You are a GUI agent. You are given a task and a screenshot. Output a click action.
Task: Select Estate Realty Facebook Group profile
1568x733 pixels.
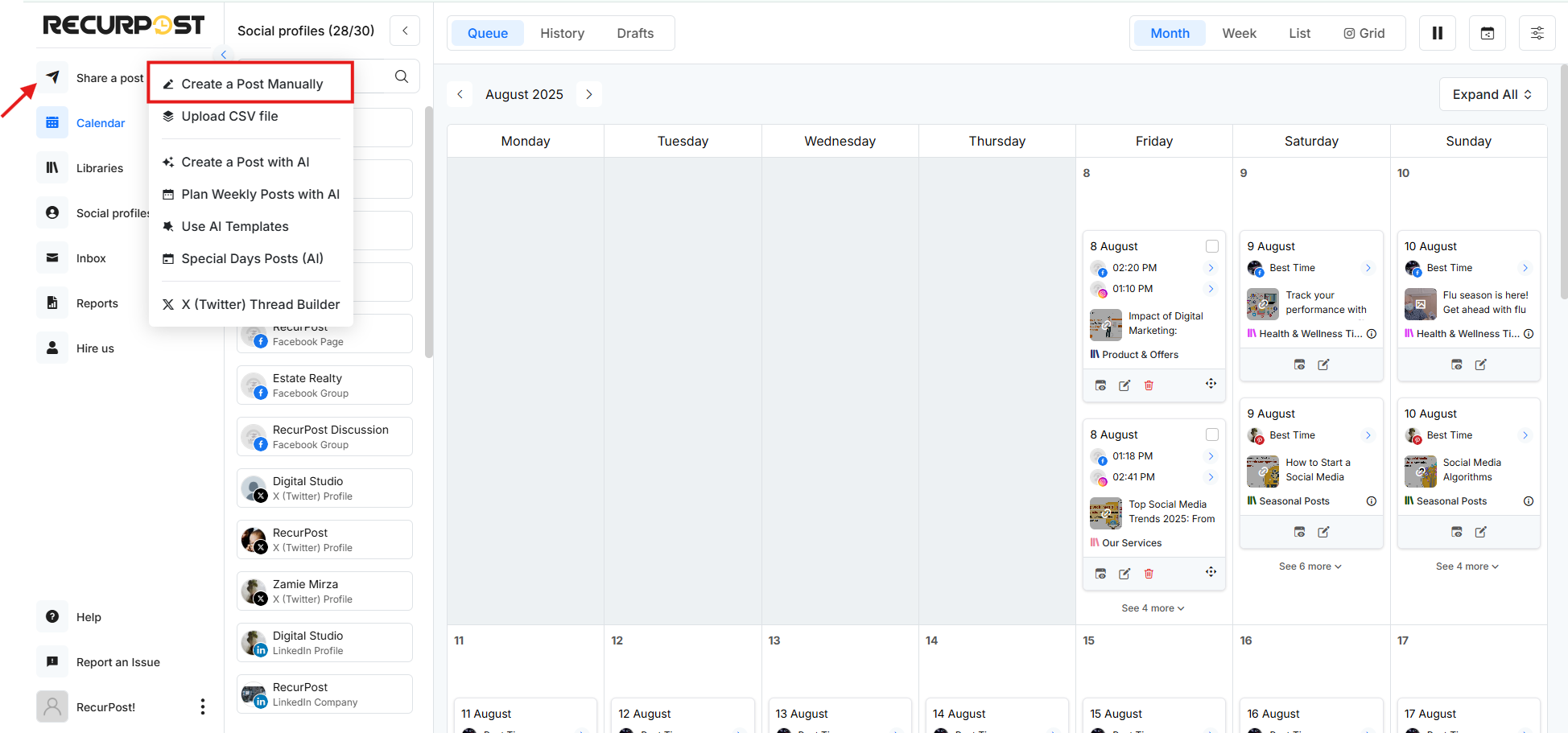[x=324, y=385]
